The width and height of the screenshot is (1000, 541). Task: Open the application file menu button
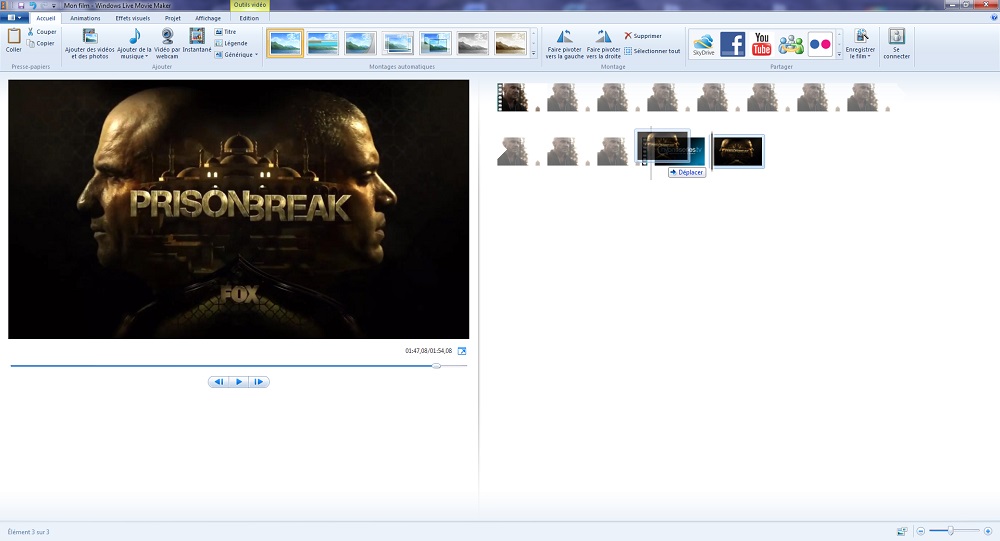click(14, 18)
